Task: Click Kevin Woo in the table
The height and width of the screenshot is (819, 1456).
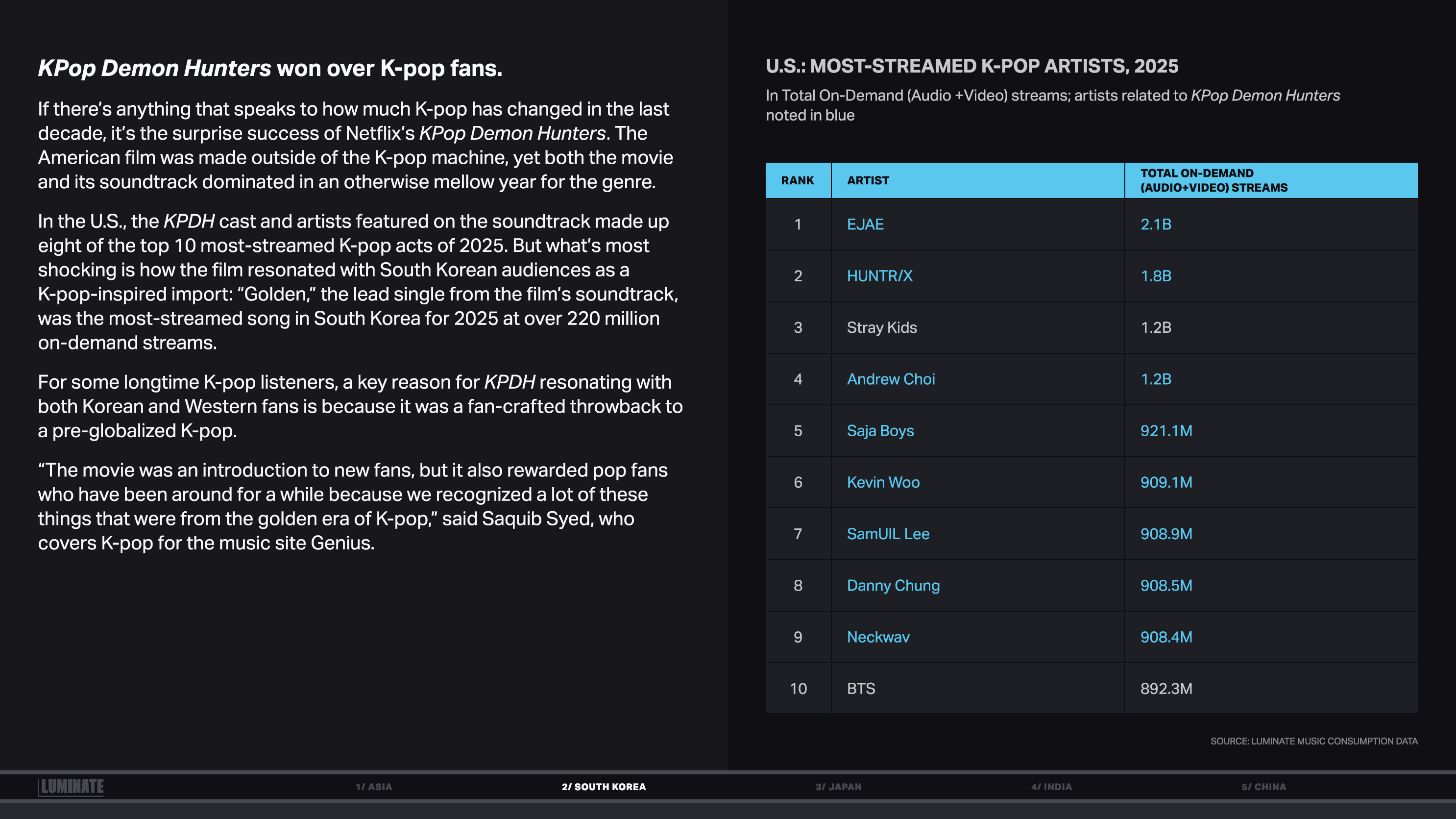Action: pyautogui.click(x=883, y=482)
